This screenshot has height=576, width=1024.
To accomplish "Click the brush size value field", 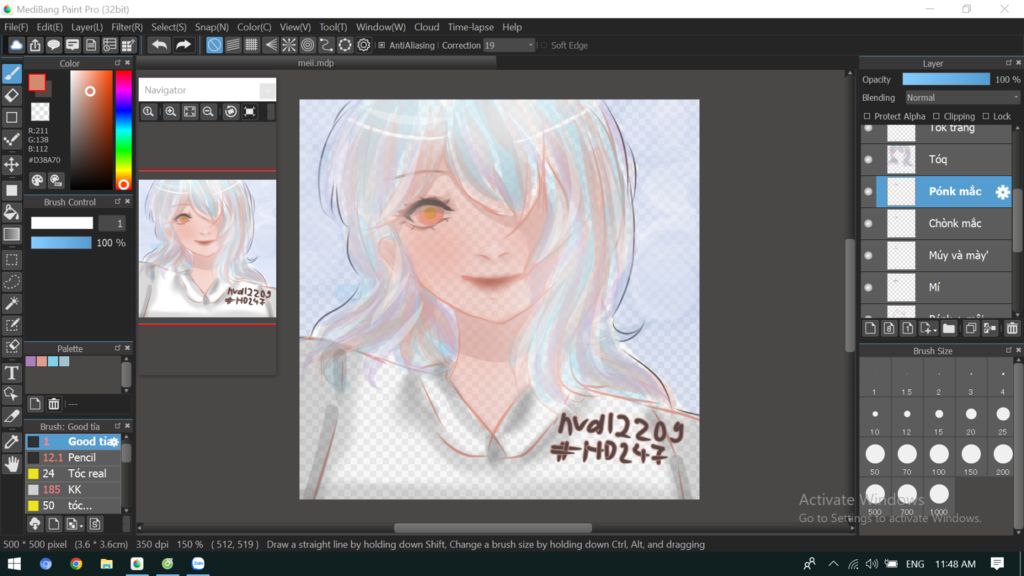I will click(x=112, y=223).
